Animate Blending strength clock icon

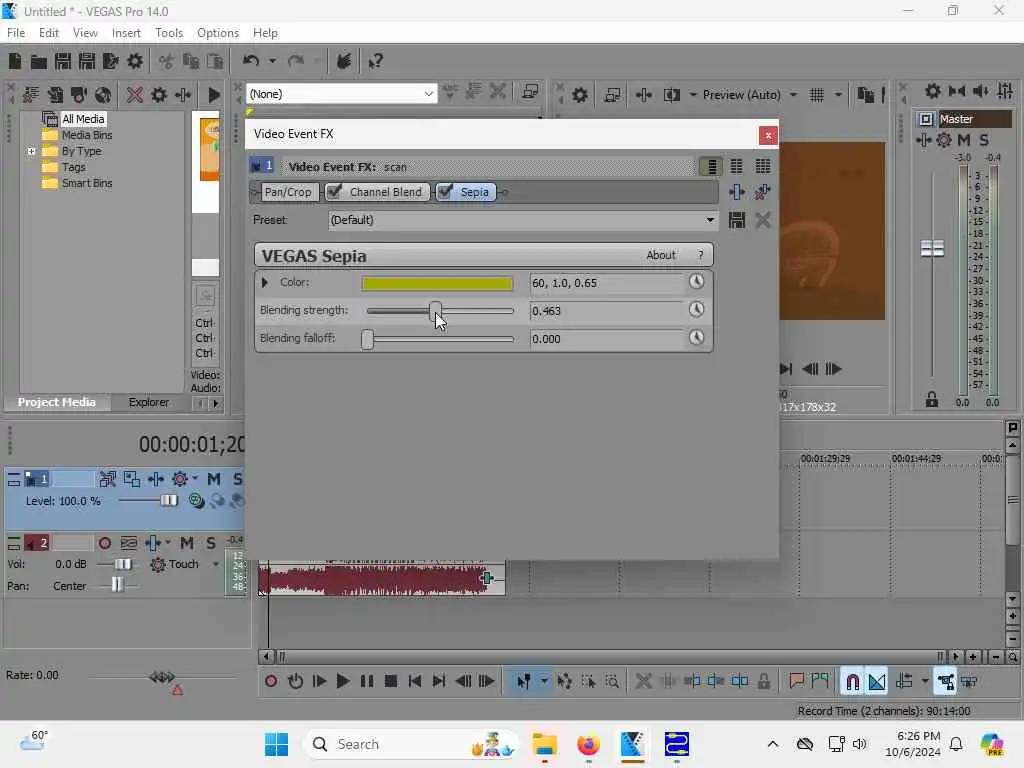click(696, 310)
